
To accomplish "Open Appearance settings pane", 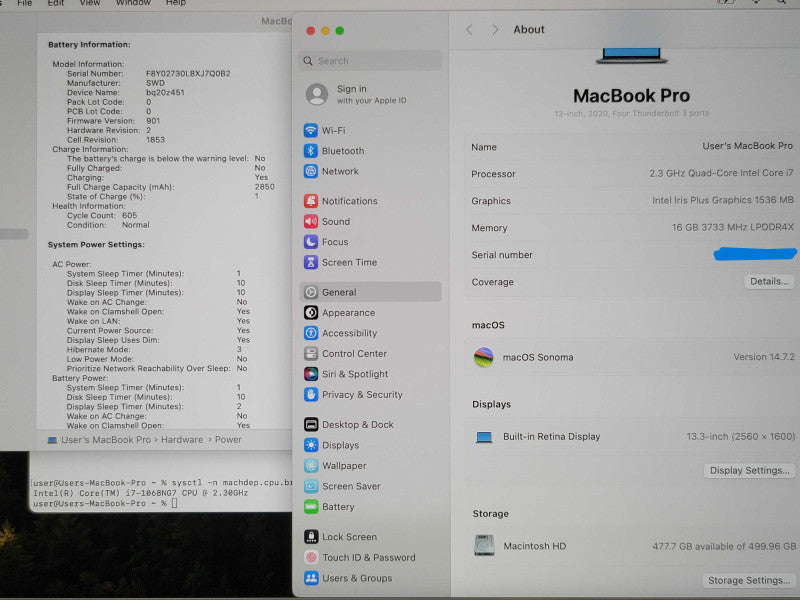I will [339, 312].
